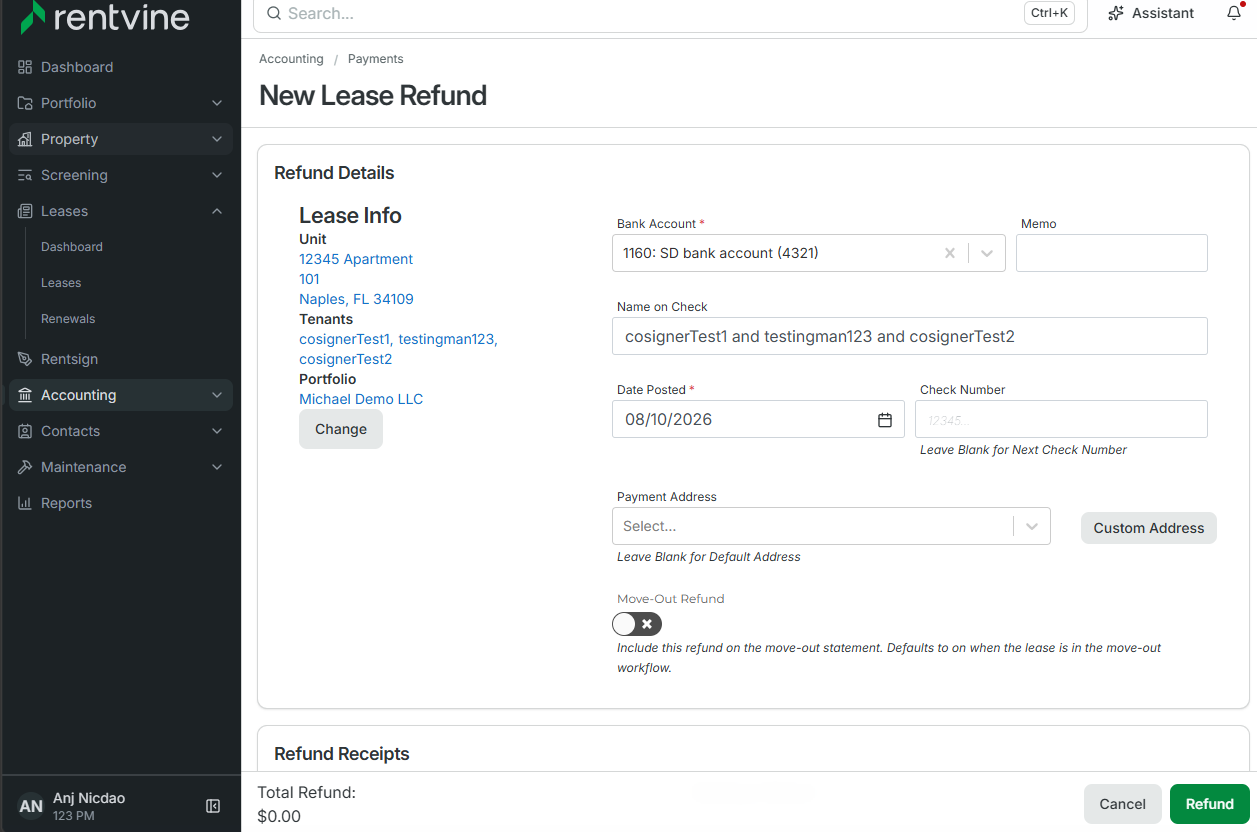
Task: Click the green Refund button
Action: (1210, 804)
